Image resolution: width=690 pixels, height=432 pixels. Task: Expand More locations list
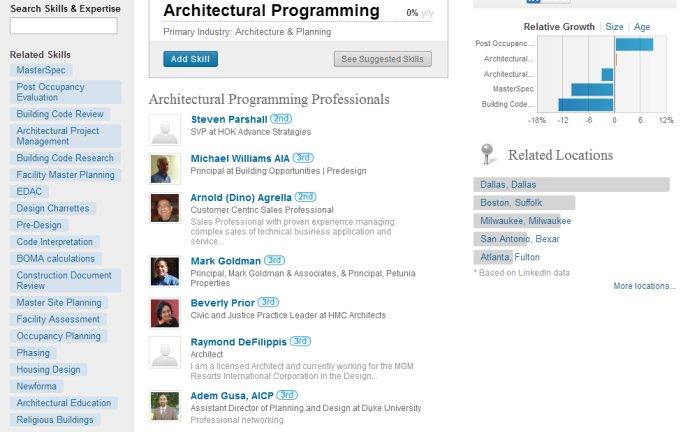pos(644,286)
